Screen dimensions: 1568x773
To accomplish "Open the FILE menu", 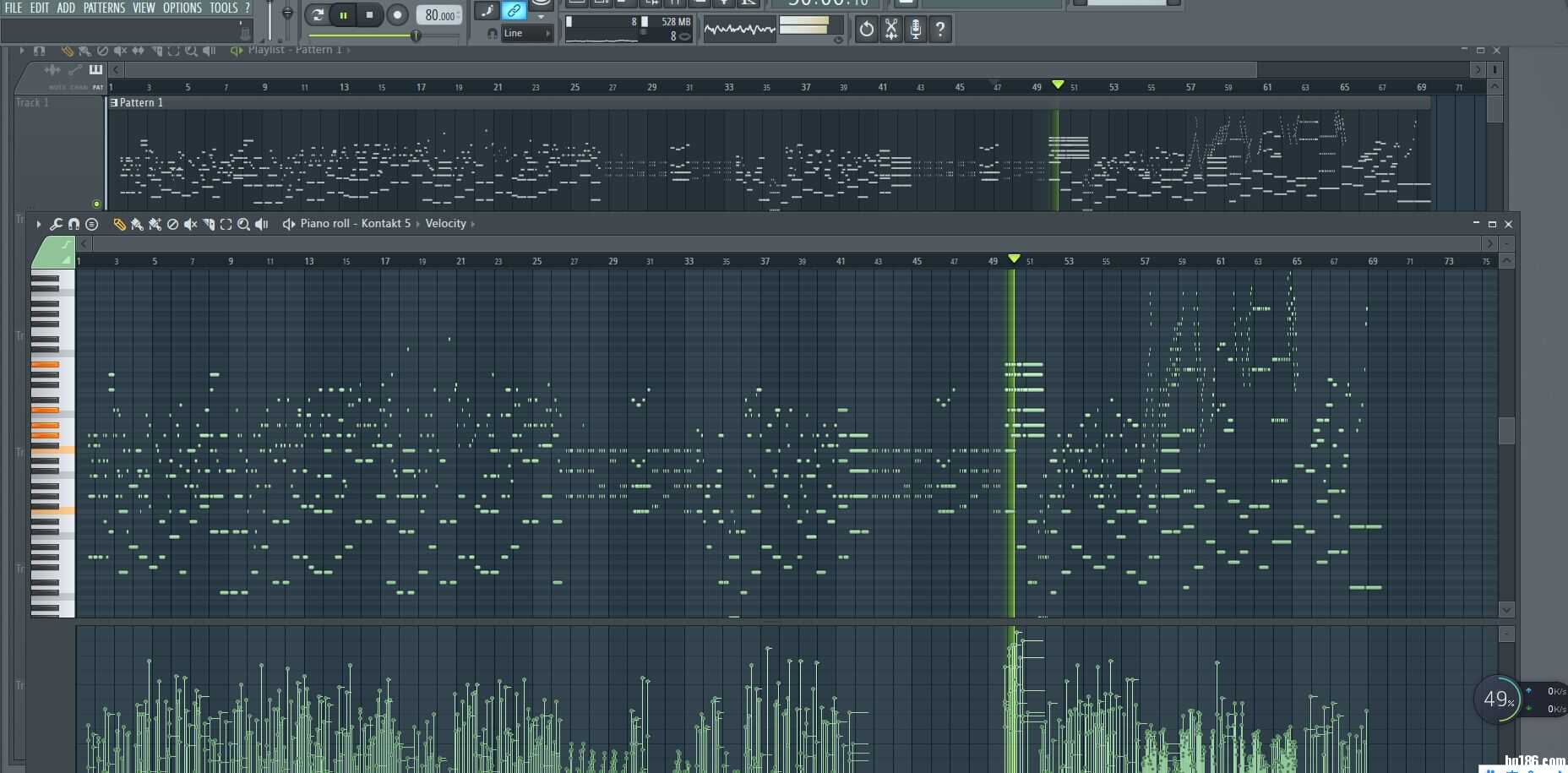I will click(14, 8).
